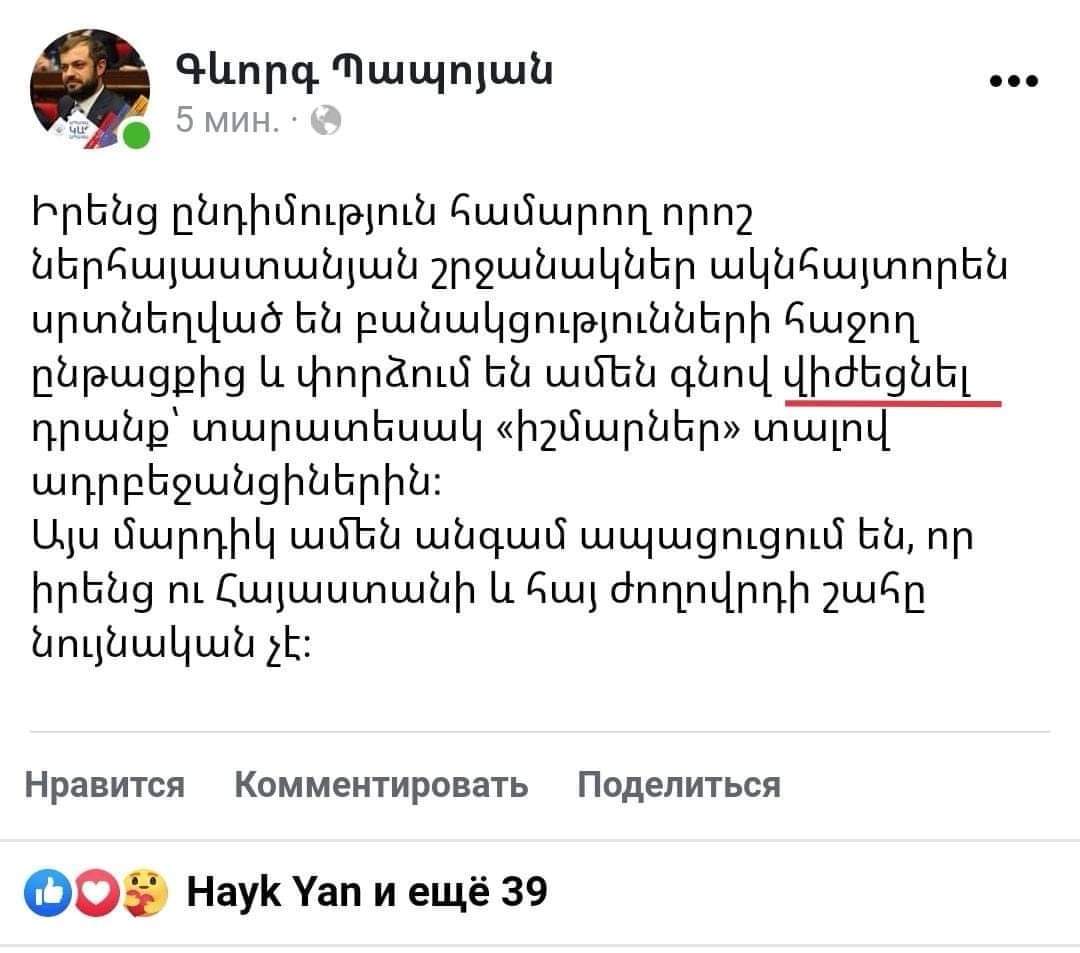Click the blue thumbs-up Like reaction icon

50,890
